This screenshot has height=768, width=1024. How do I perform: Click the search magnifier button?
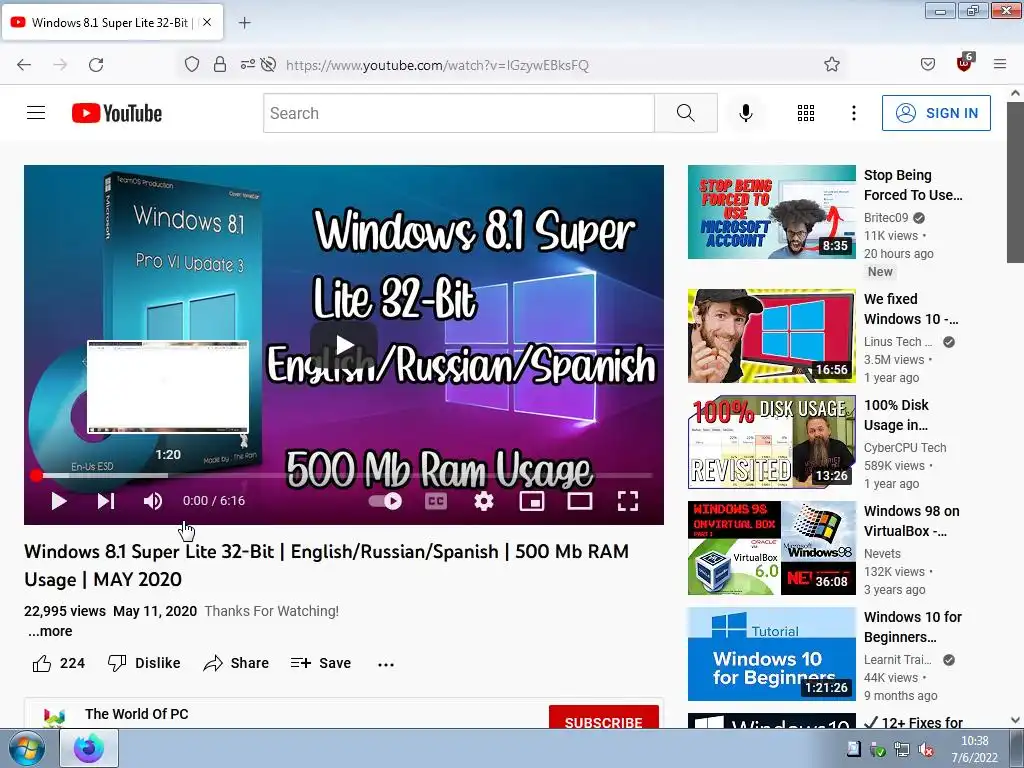(686, 113)
